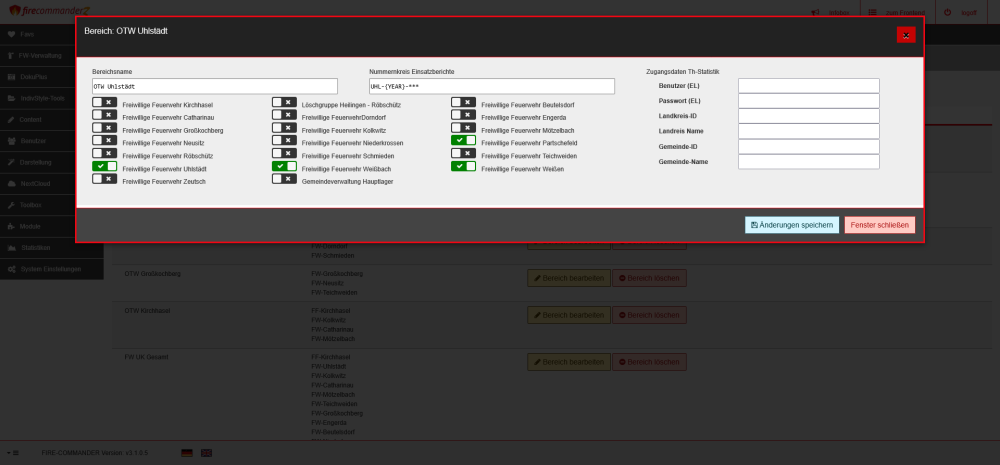1000x465 pixels.
Task: Click the logoff power icon
Action: pyautogui.click(x=947, y=13)
